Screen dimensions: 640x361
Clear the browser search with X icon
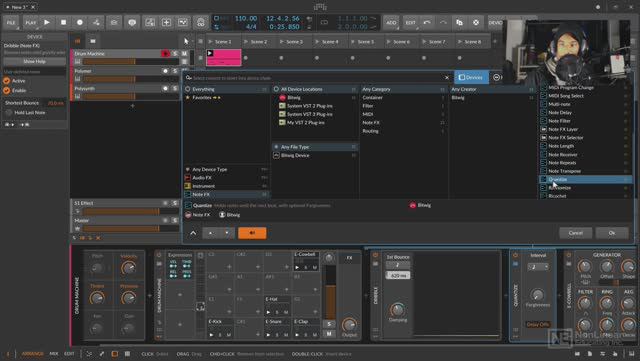point(447,78)
